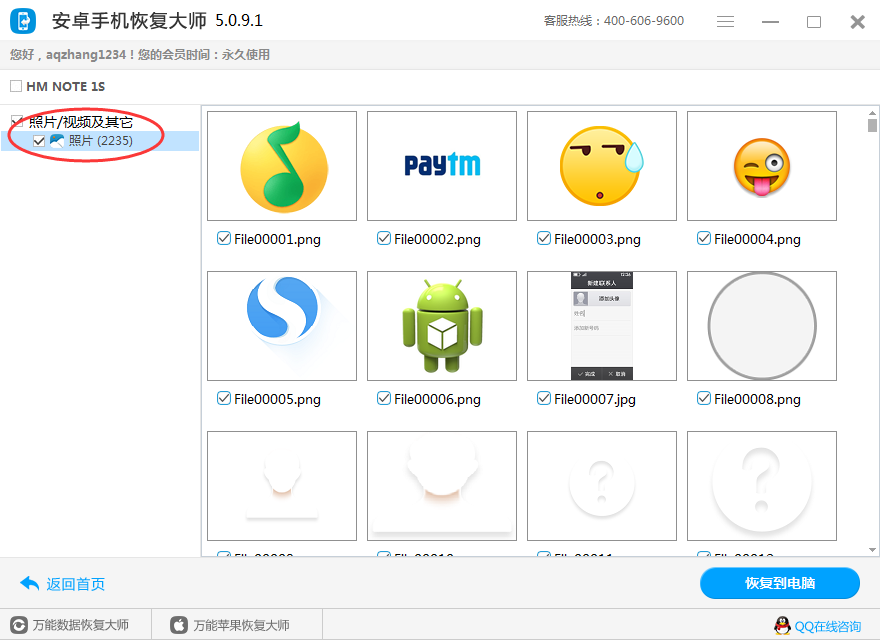The image size is (880, 640).
Task: Click the Apple logo icon for 万能苹果恢复大师
Action: [x=179, y=625]
